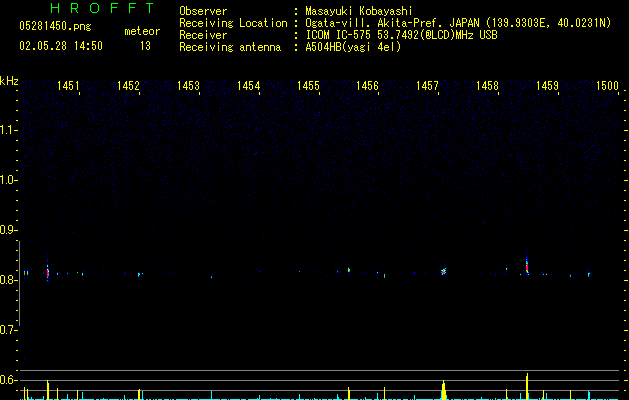The image size is (629, 400).
Task: Click the 1.1 kHz frequency axis label
Action: pyautogui.click(x=8, y=130)
